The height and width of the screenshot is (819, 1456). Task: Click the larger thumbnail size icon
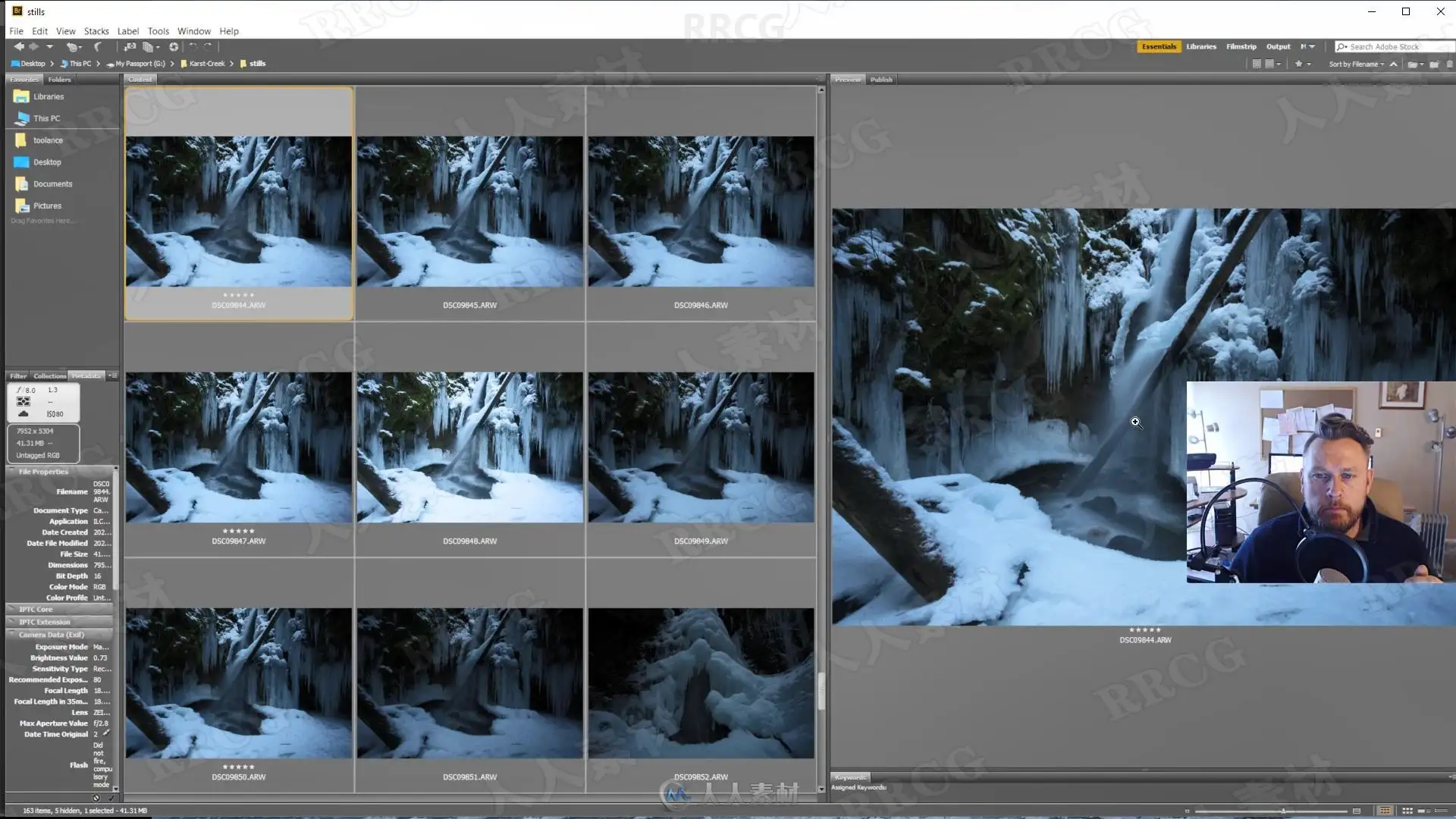(x=1357, y=811)
